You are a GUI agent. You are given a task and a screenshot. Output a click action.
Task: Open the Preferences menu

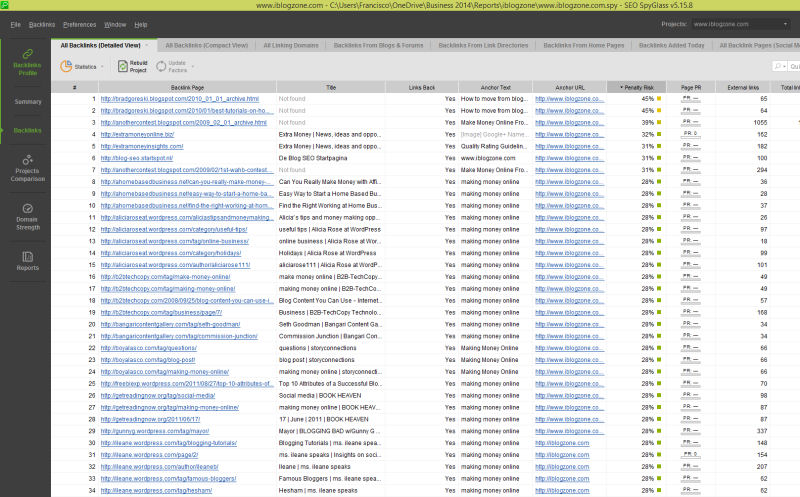click(x=80, y=24)
